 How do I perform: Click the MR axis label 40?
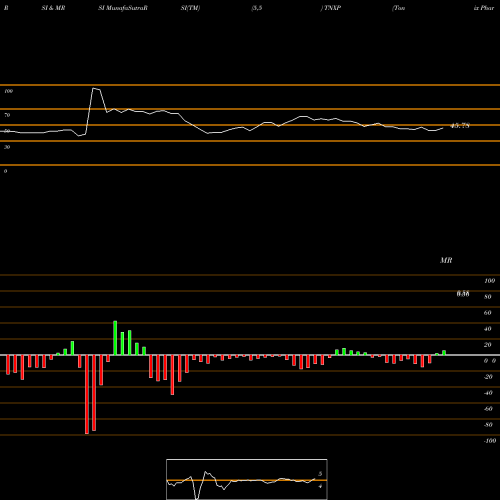(488, 329)
